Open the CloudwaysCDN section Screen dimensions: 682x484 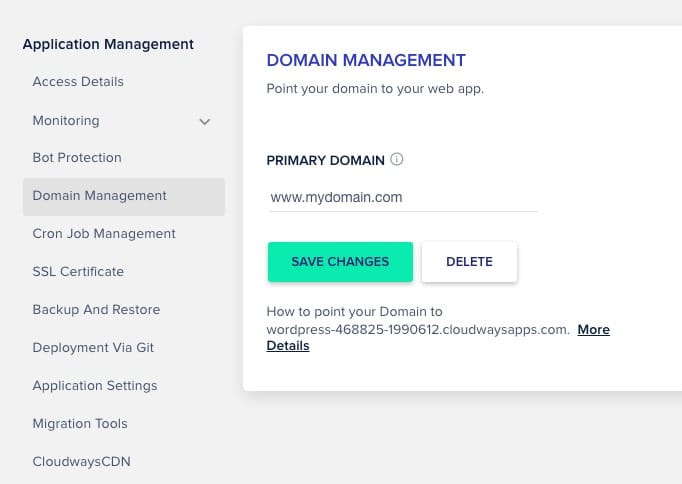pos(82,462)
